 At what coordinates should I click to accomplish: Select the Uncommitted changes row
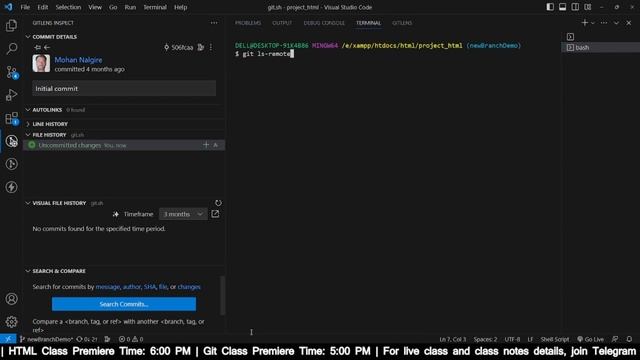point(124,145)
